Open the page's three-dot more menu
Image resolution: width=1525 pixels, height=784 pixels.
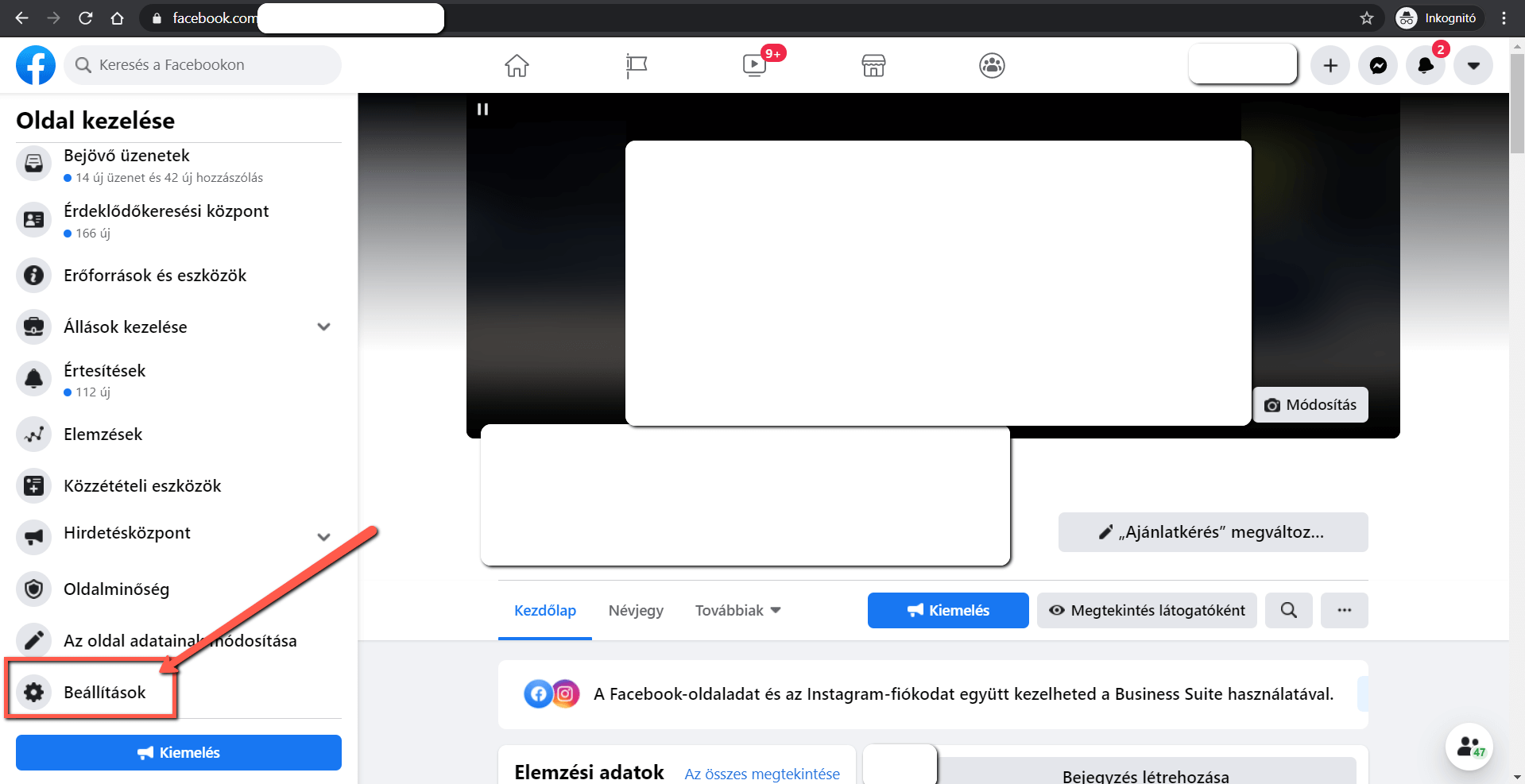point(1345,610)
